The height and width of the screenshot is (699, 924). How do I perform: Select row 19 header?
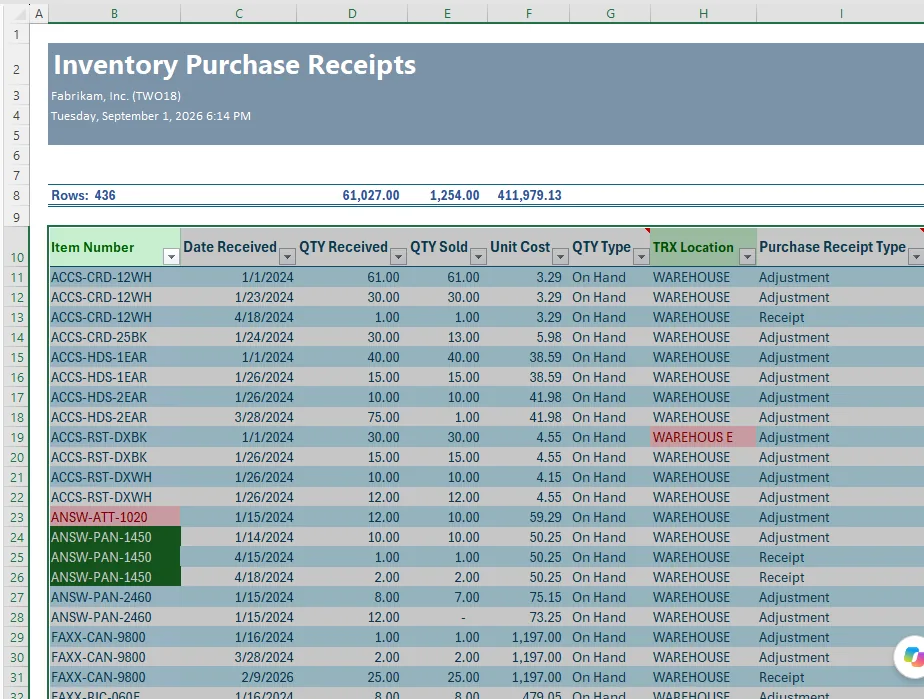click(x=16, y=437)
